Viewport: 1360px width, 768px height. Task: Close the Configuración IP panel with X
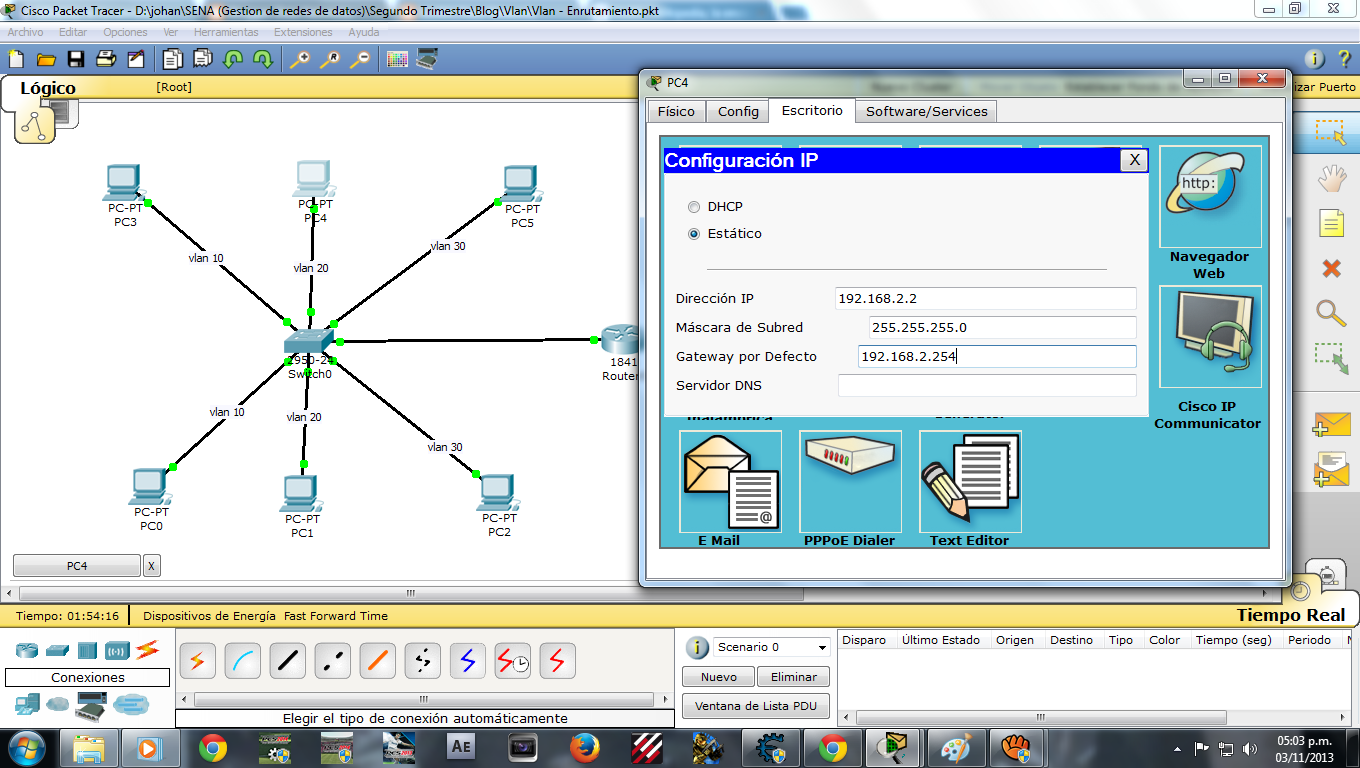point(1132,160)
